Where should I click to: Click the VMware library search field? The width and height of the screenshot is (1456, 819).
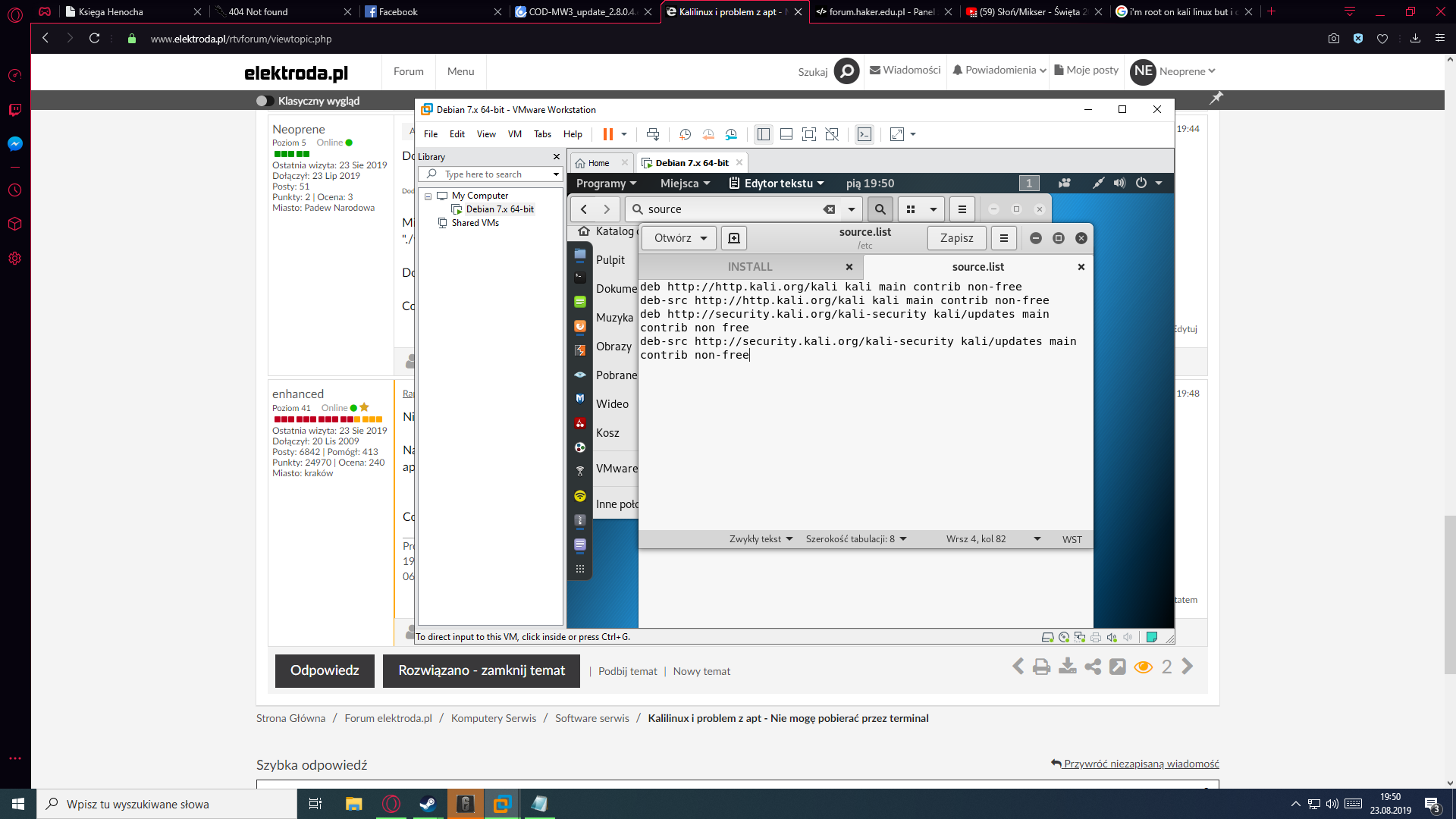[x=491, y=174]
